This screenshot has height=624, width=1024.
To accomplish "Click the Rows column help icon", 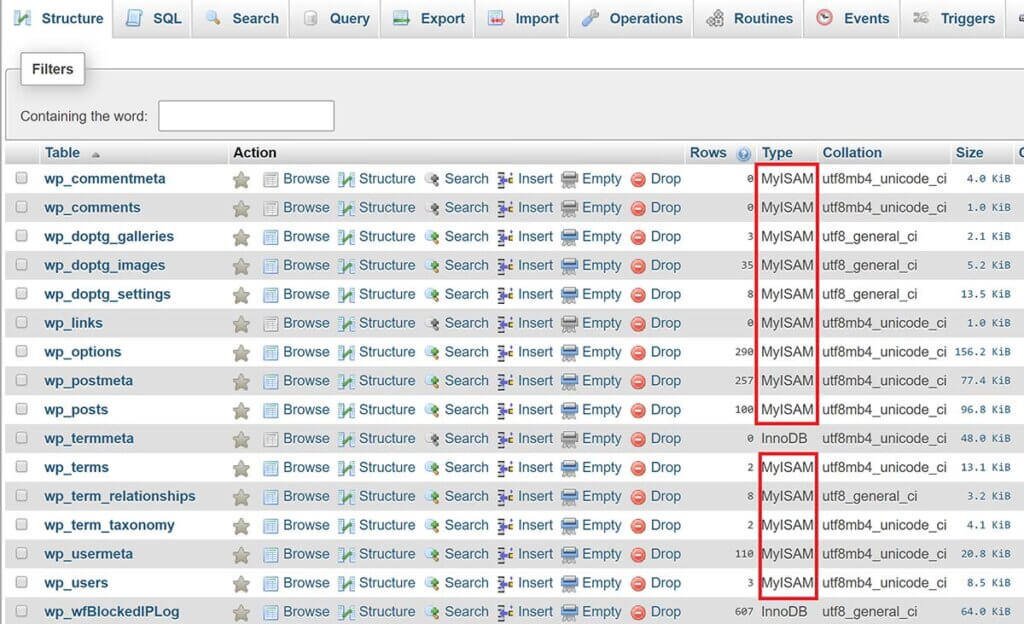I will tap(743, 154).
